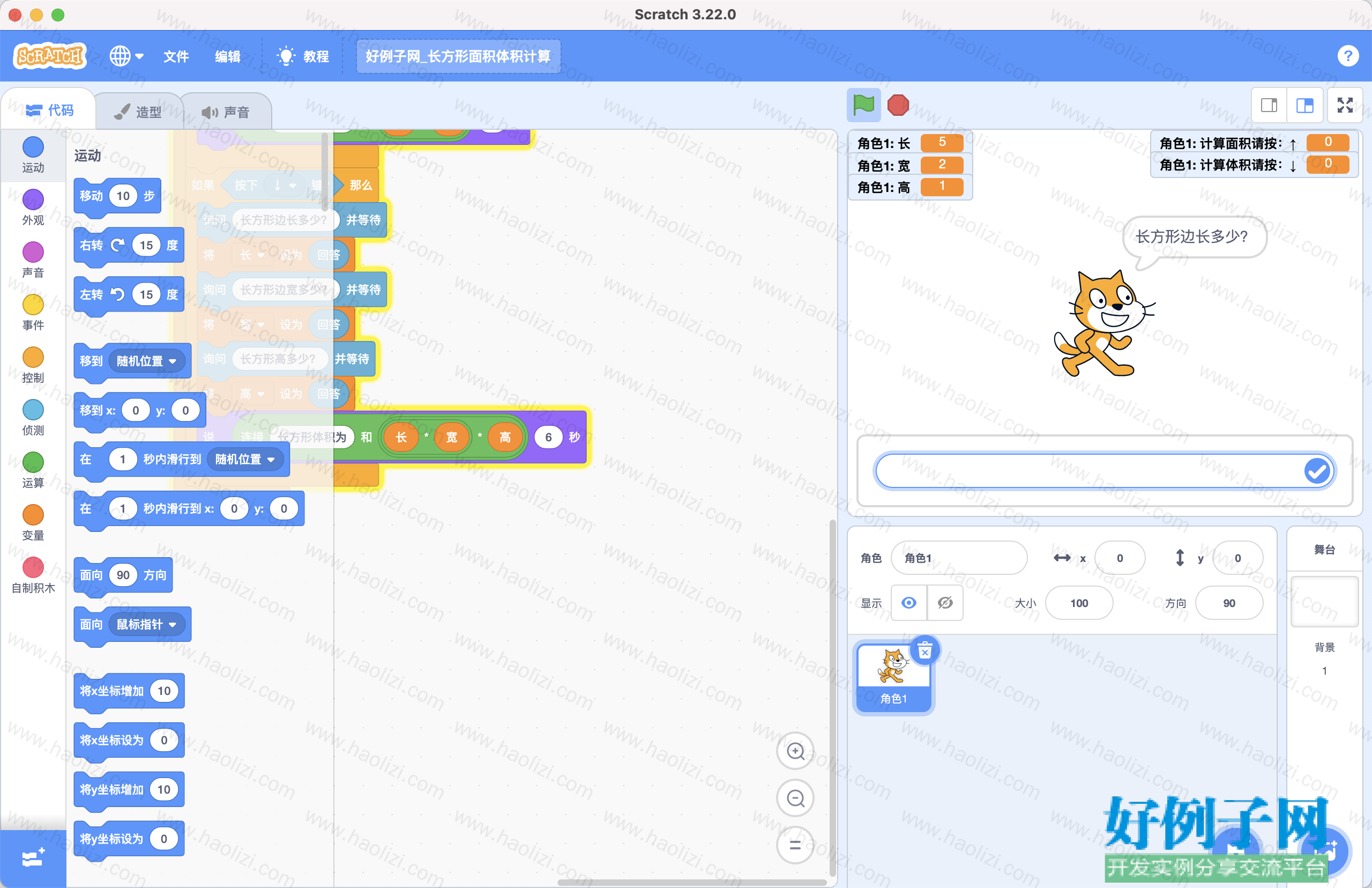Screen dimensions: 1372x888
Task: Click the 计算面积请按 ↑ monitor
Action: [1254, 143]
